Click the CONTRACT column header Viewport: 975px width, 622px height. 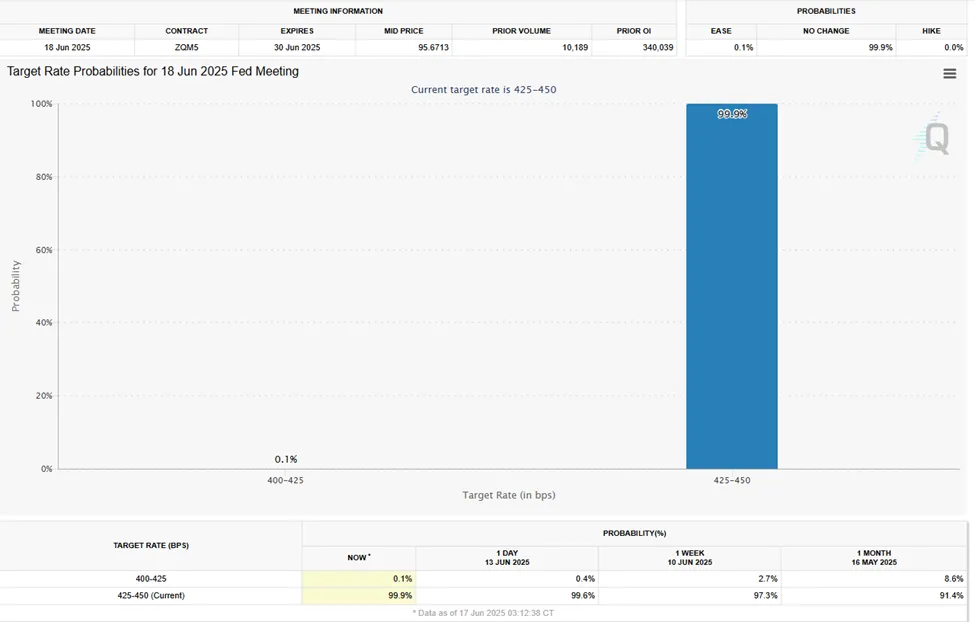[187, 31]
